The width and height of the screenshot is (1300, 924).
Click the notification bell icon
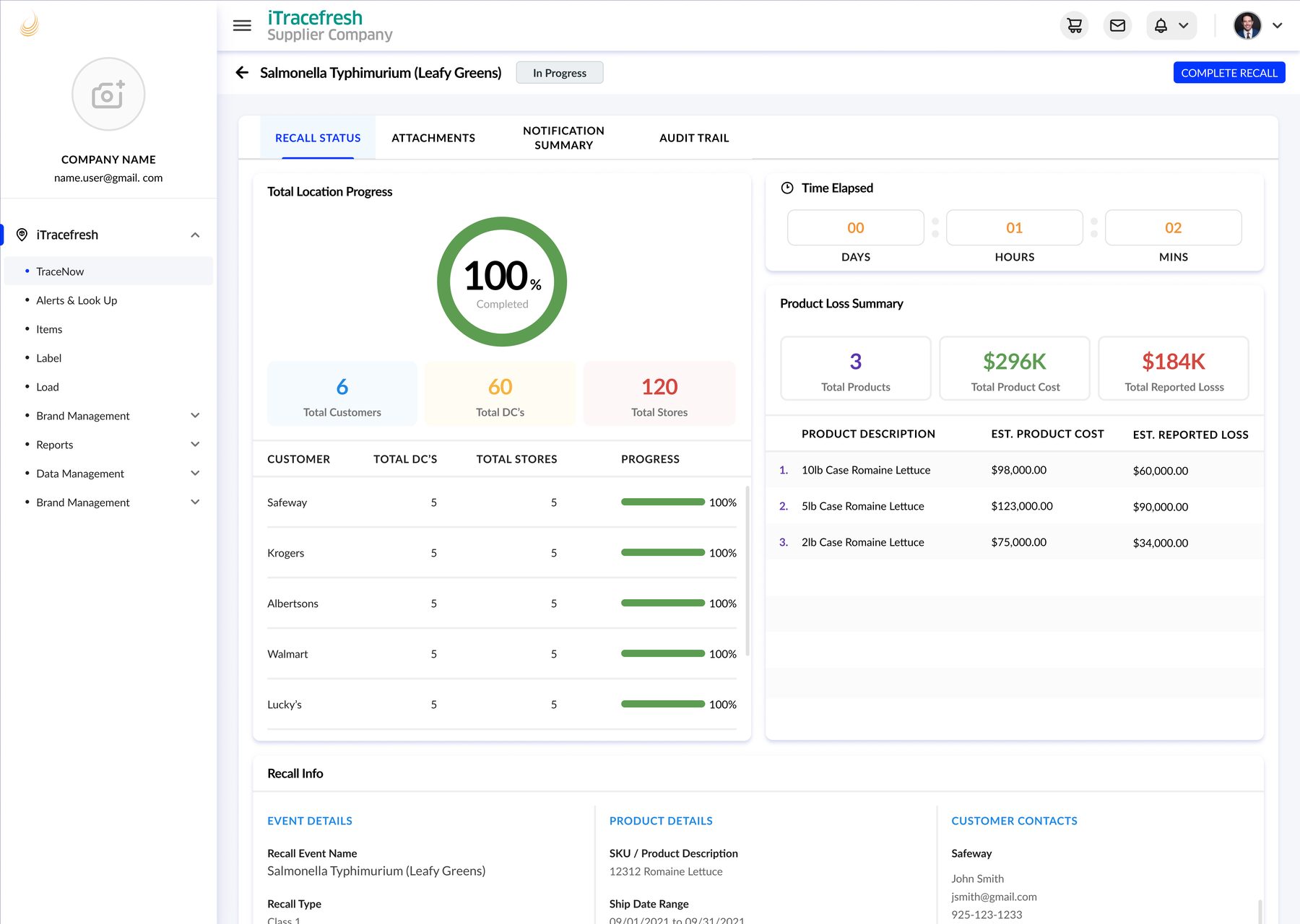click(1161, 25)
